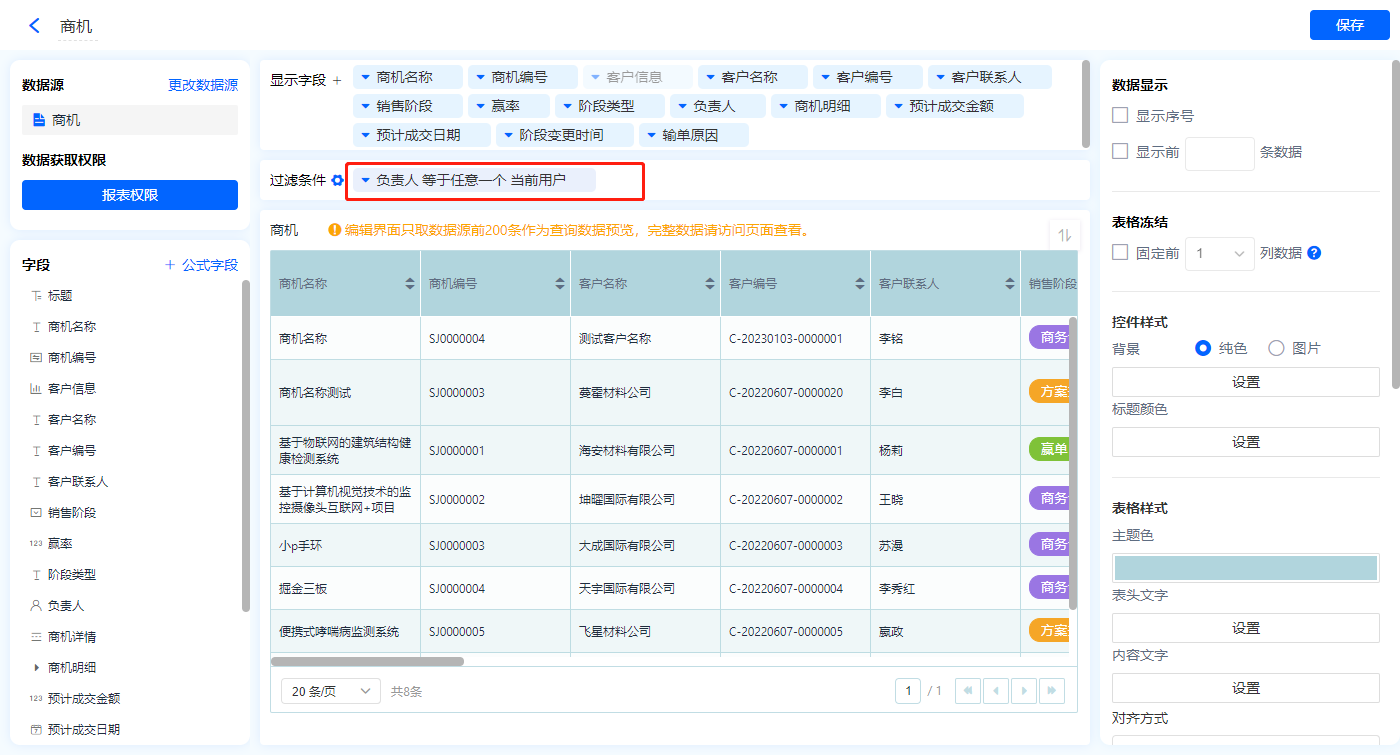Click the plus icon next to 显示字段
This screenshot has height=755, width=1400.
click(337, 80)
